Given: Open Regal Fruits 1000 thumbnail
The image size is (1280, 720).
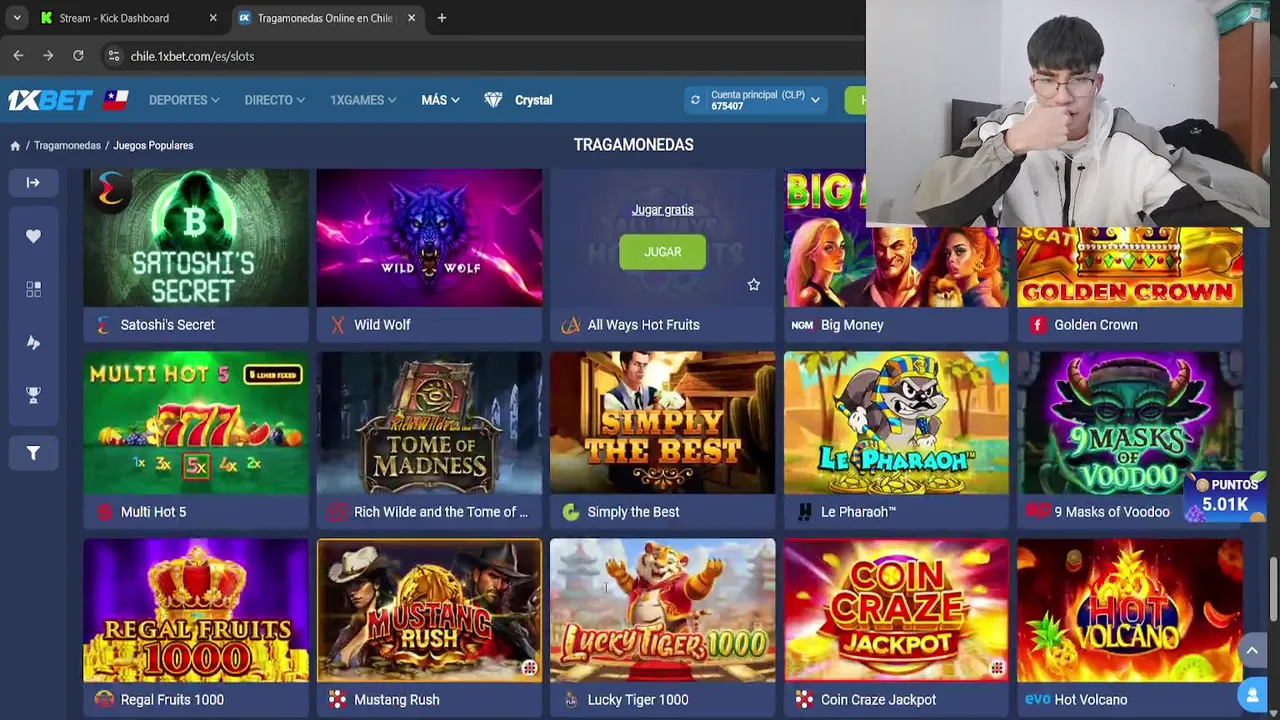Looking at the screenshot, I should (196, 610).
